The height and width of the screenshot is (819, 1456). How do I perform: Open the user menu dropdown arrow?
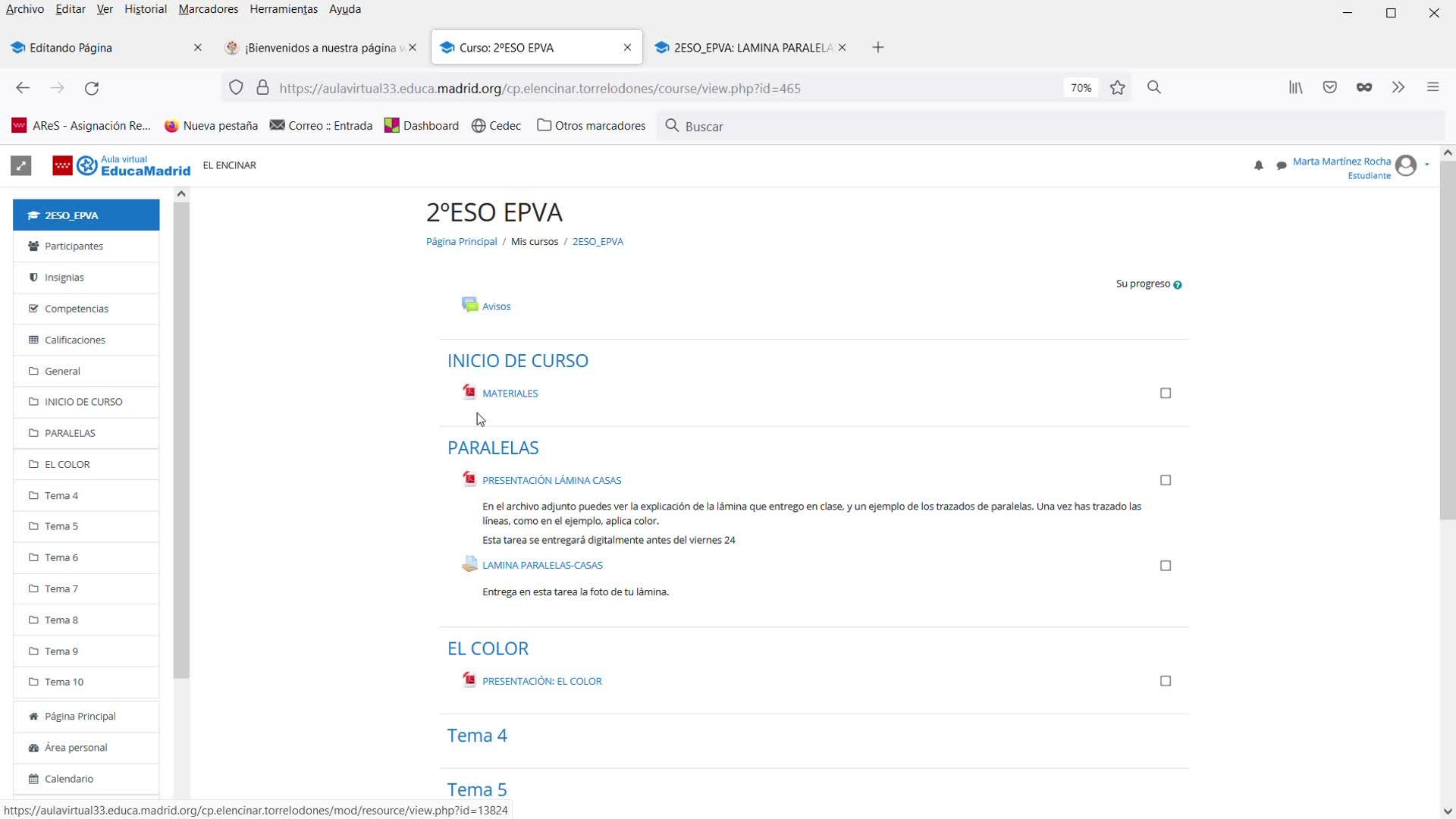(x=1427, y=165)
